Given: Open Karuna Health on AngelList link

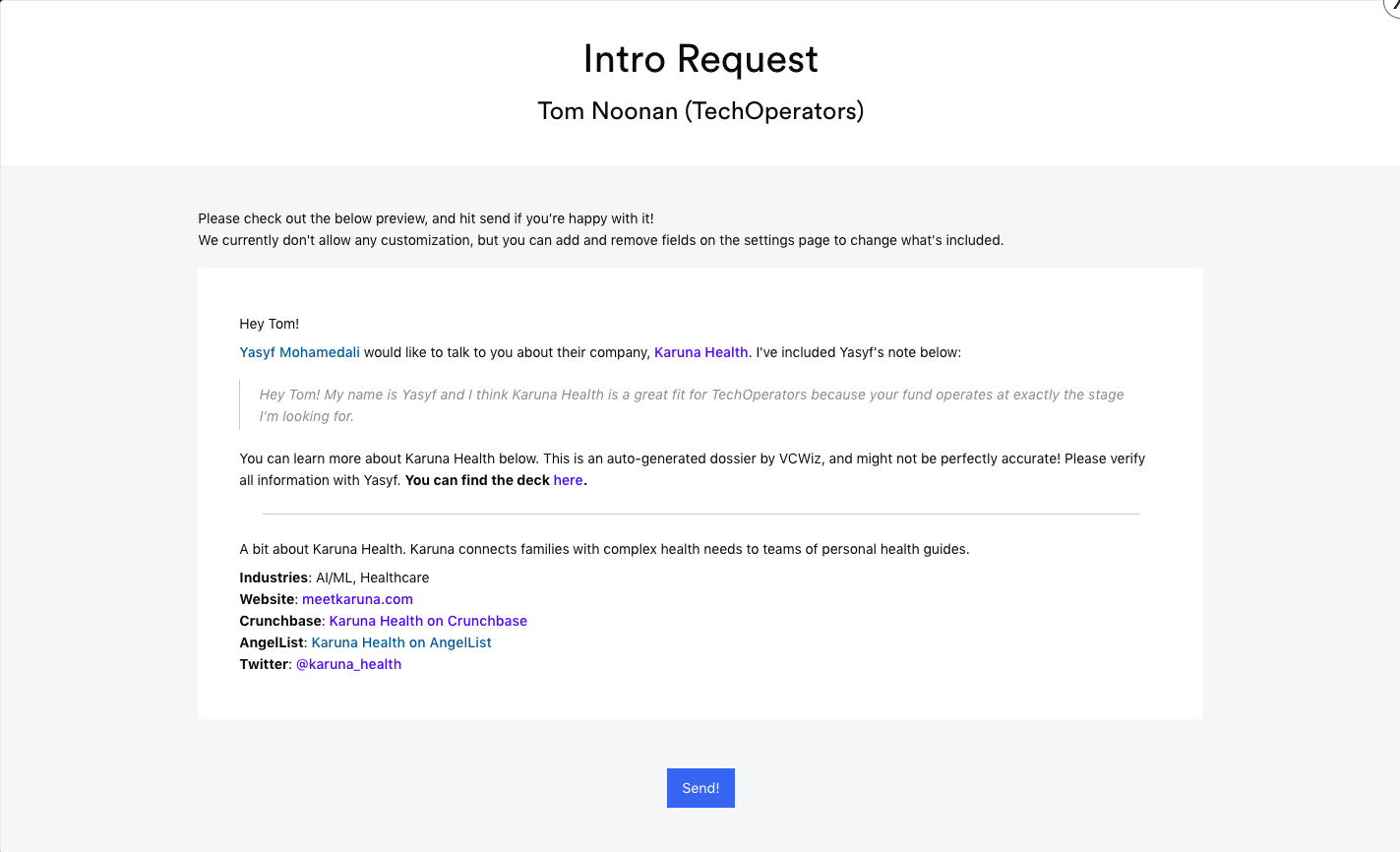Looking at the screenshot, I should coord(401,642).
